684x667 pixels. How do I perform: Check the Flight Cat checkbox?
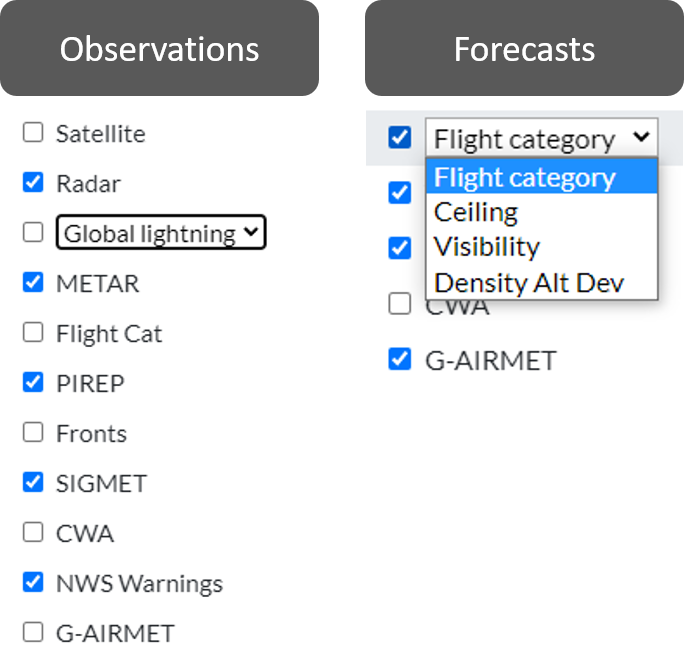(x=34, y=333)
